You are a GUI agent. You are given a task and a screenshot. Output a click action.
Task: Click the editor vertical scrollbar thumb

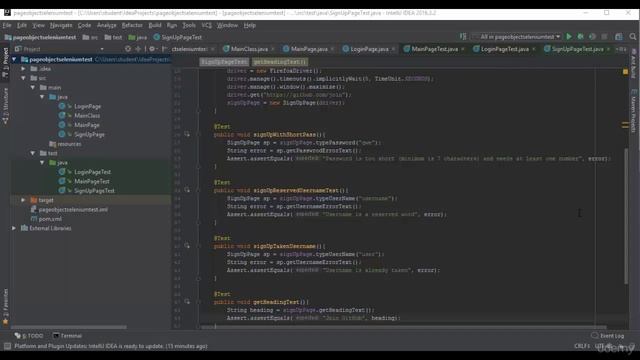[x=626, y=216]
